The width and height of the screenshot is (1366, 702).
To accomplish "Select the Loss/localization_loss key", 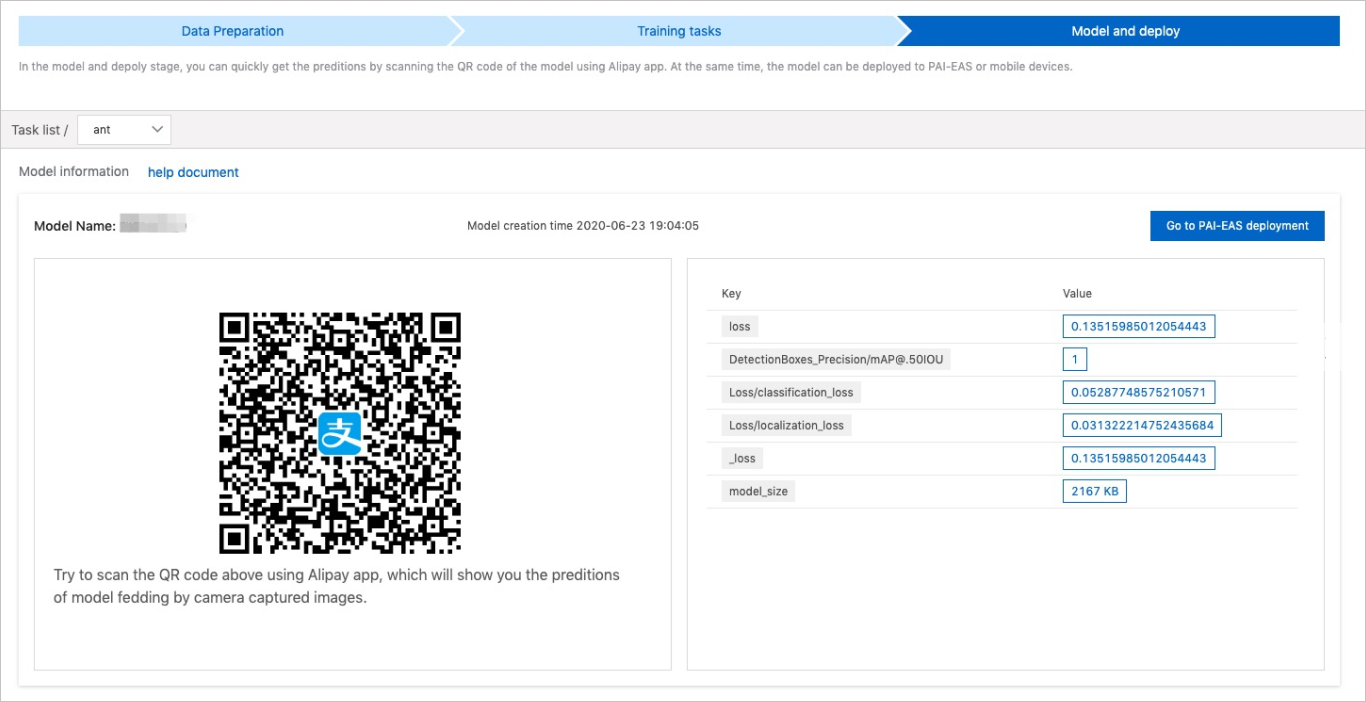I will point(787,426).
